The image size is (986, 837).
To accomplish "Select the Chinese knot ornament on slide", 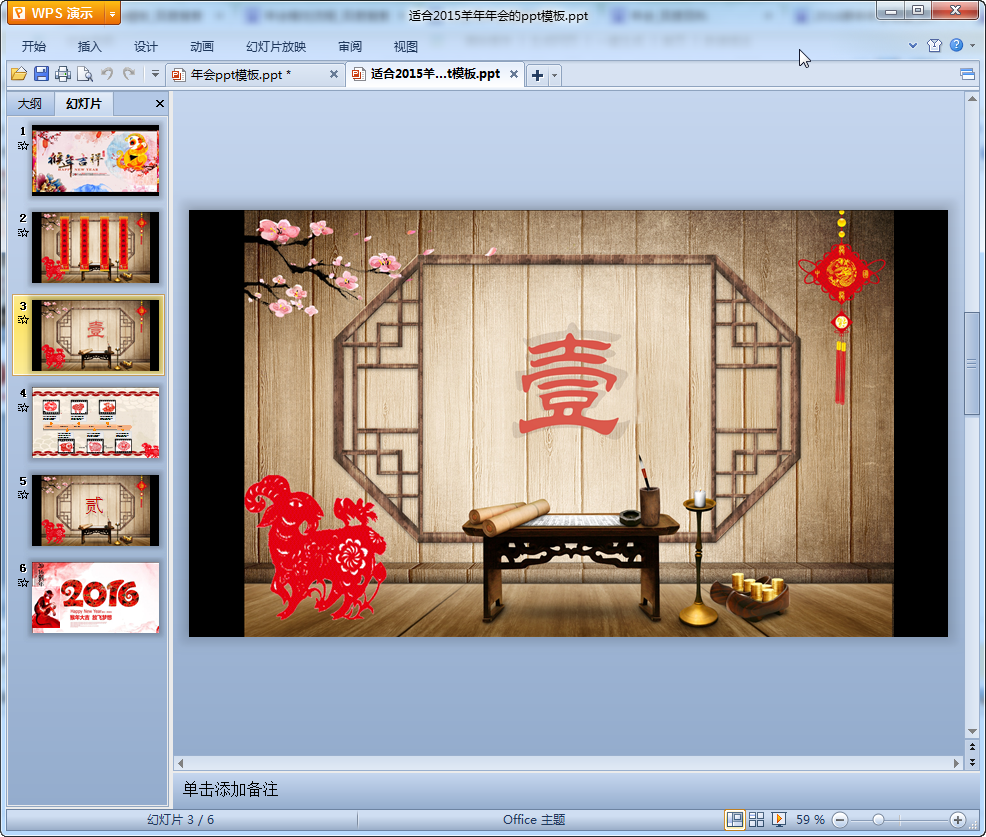I will pos(841,308).
